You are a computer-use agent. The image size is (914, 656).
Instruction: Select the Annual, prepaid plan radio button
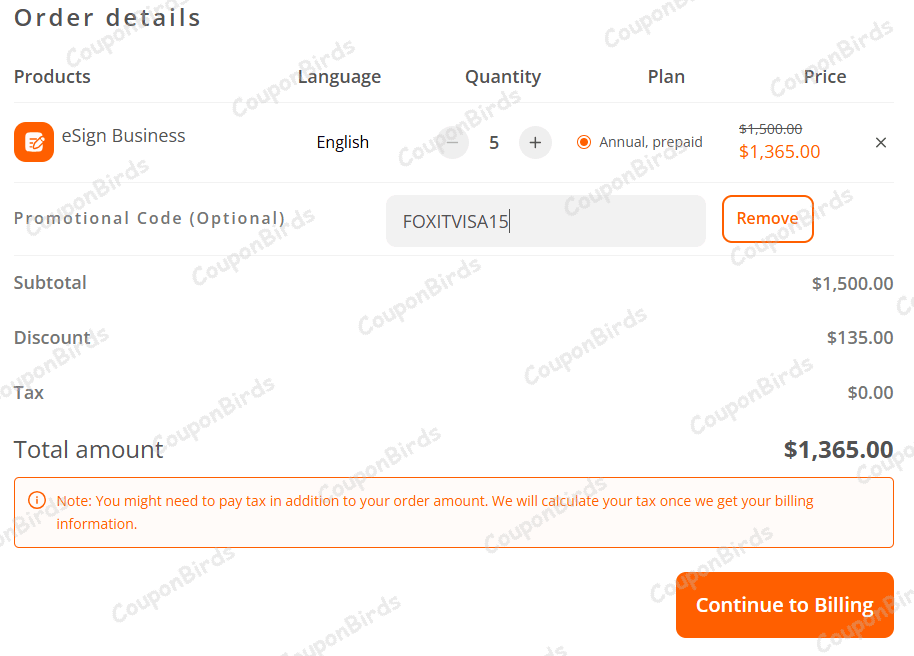pyautogui.click(x=584, y=142)
